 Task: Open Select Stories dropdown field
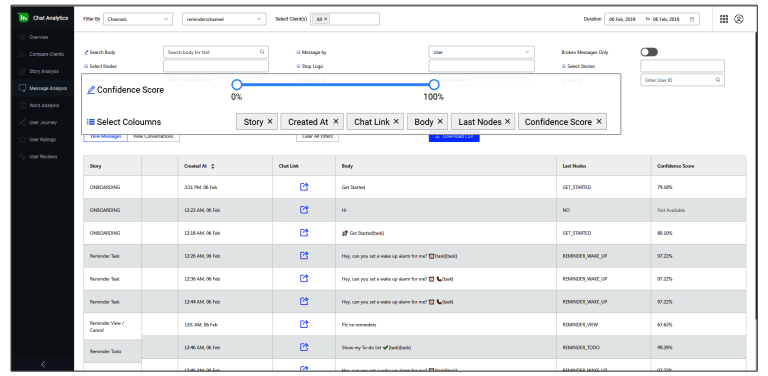click(x=682, y=66)
